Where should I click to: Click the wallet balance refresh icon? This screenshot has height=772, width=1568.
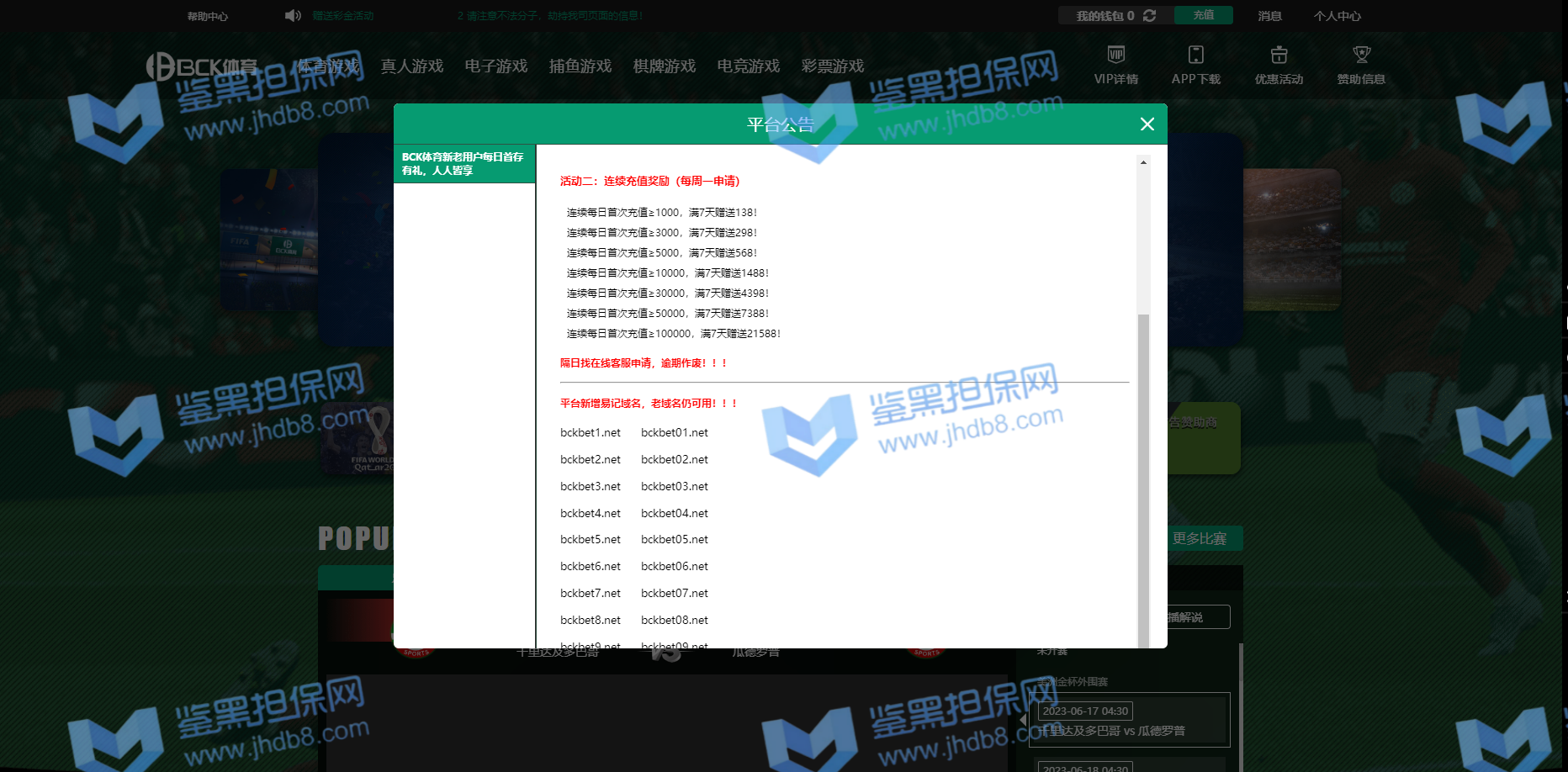(x=1150, y=16)
